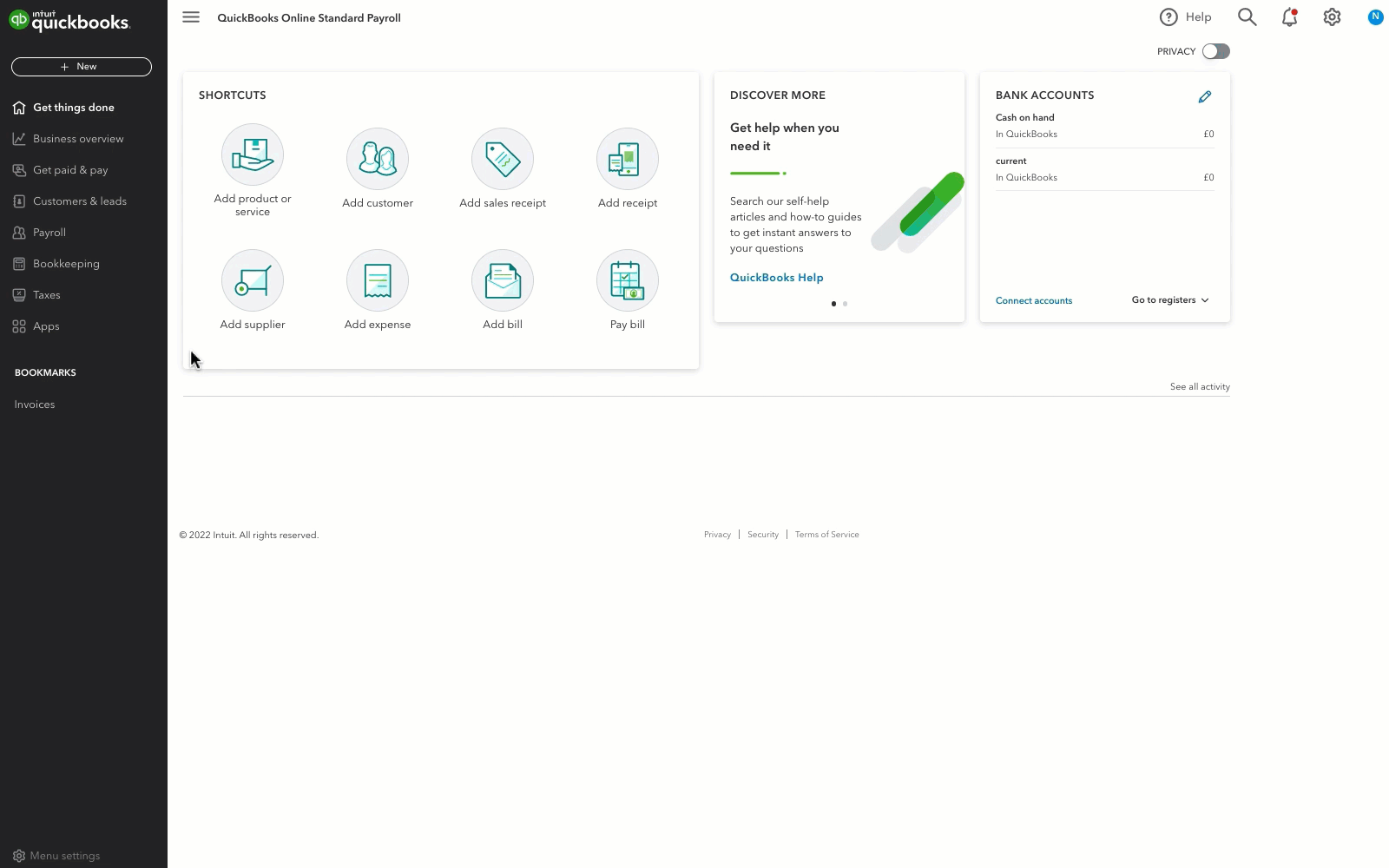This screenshot has height=868, width=1389.
Task: Click the Connect accounts link
Action: [1034, 301]
